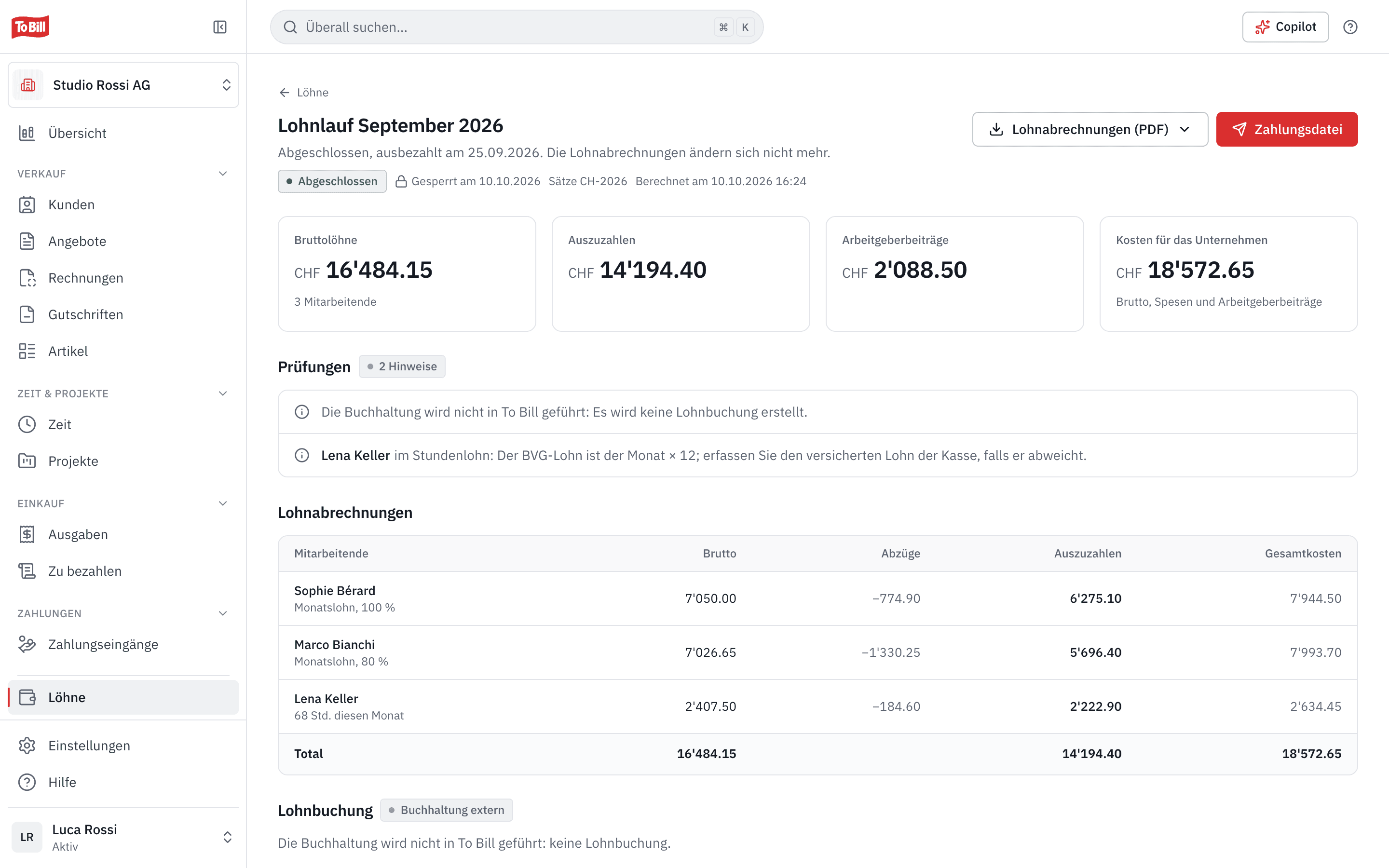Click Lena Keller in payslip table
Screen dimensions: 1389x868
tap(326, 699)
